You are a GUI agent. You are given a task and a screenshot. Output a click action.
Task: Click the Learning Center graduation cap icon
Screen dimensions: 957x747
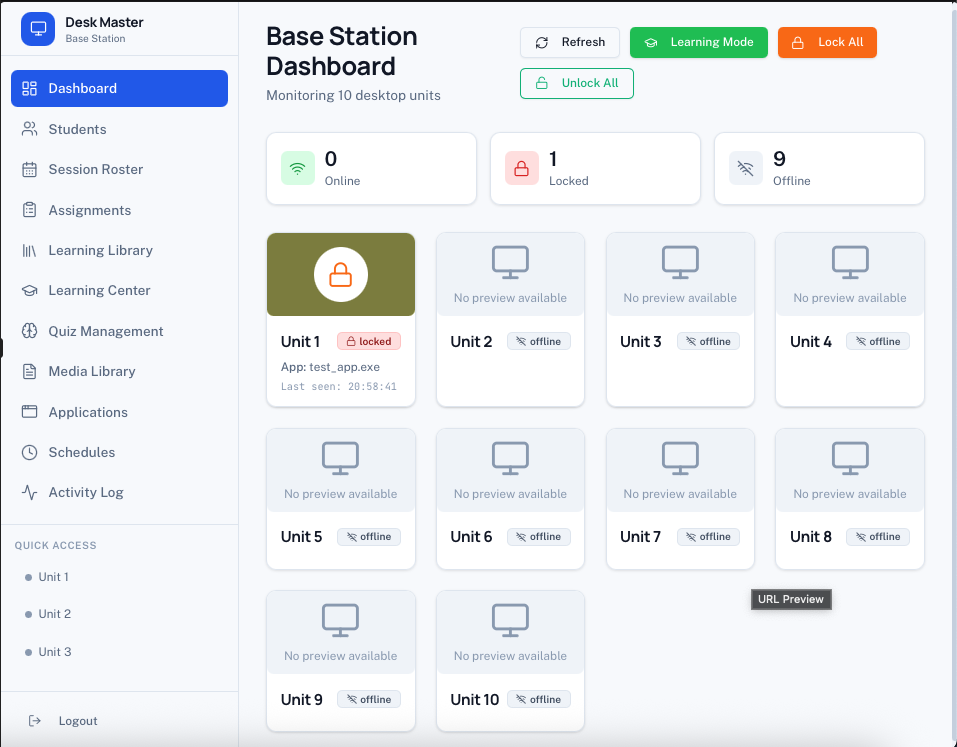(29, 290)
